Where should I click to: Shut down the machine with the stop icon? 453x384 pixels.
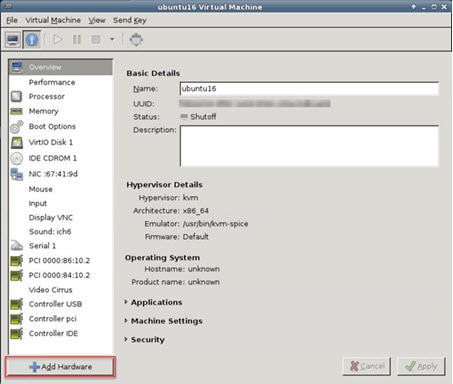click(96, 40)
